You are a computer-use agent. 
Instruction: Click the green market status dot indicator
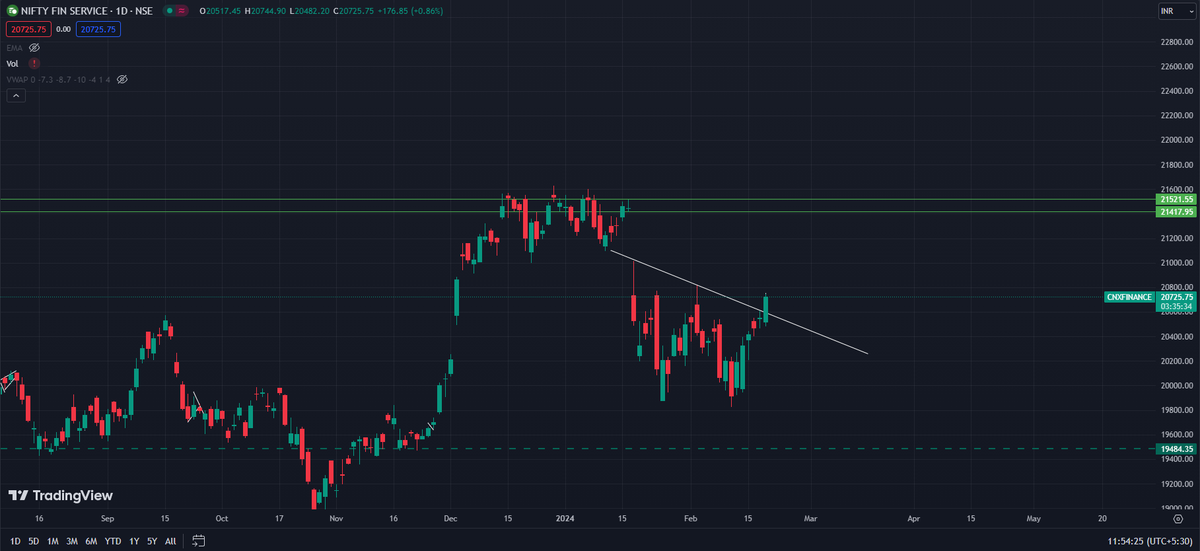(x=169, y=11)
